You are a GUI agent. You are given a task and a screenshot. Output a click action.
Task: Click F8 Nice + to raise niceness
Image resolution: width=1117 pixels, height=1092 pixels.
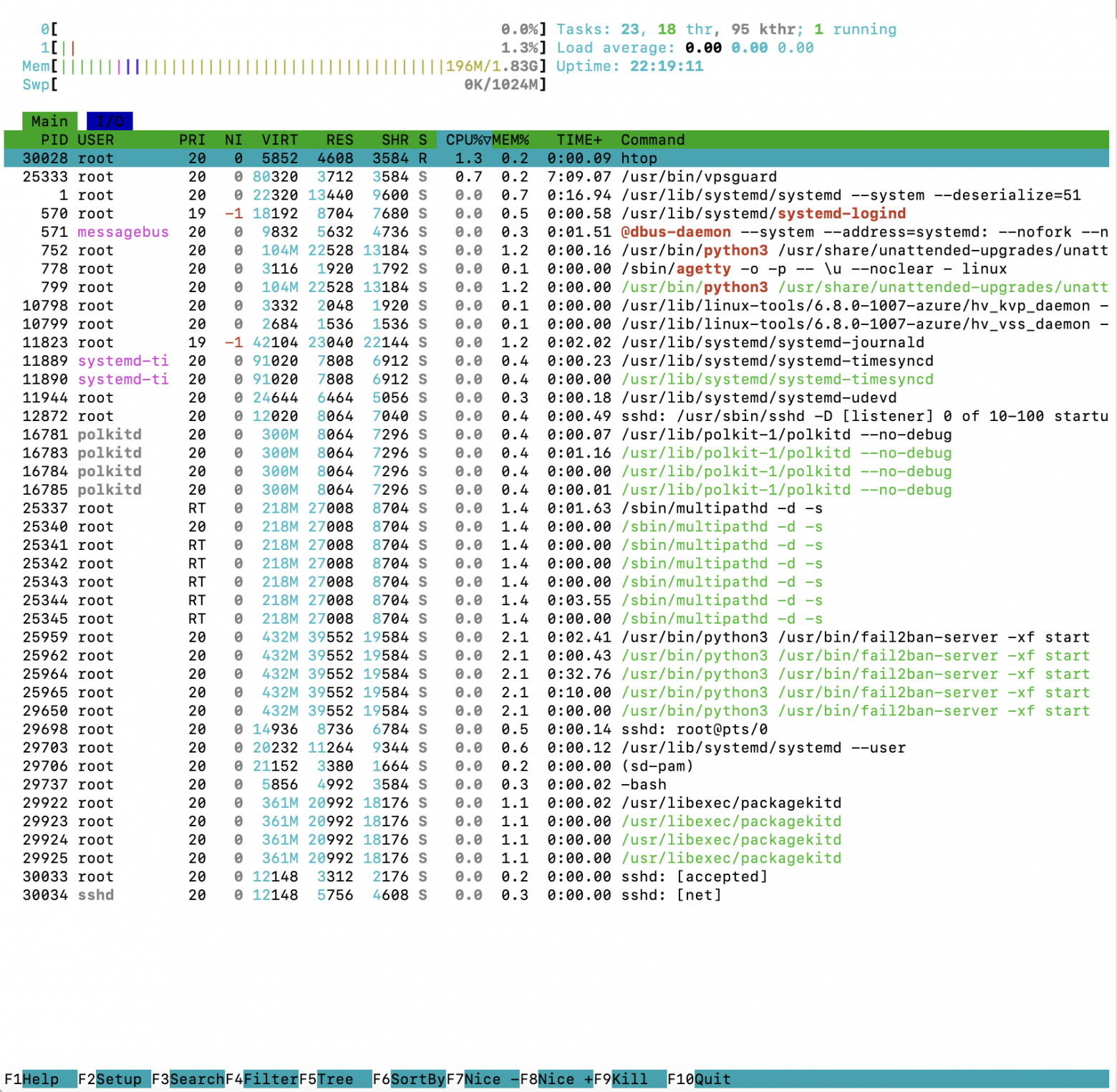(x=556, y=1079)
